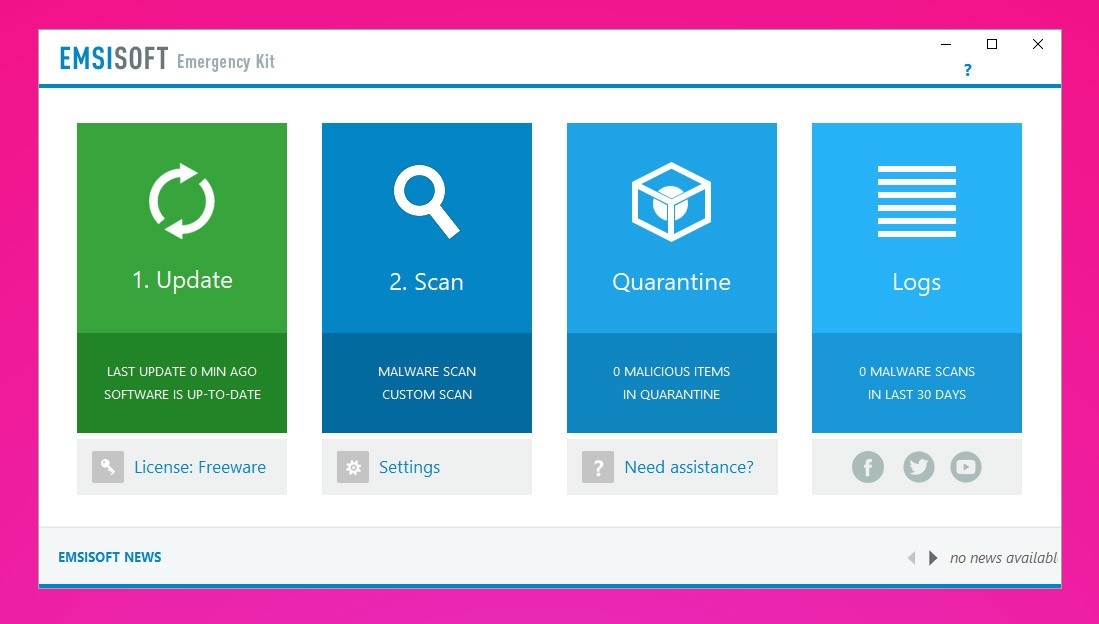Click the 'EMSISOFT NEWS' heading

109,557
